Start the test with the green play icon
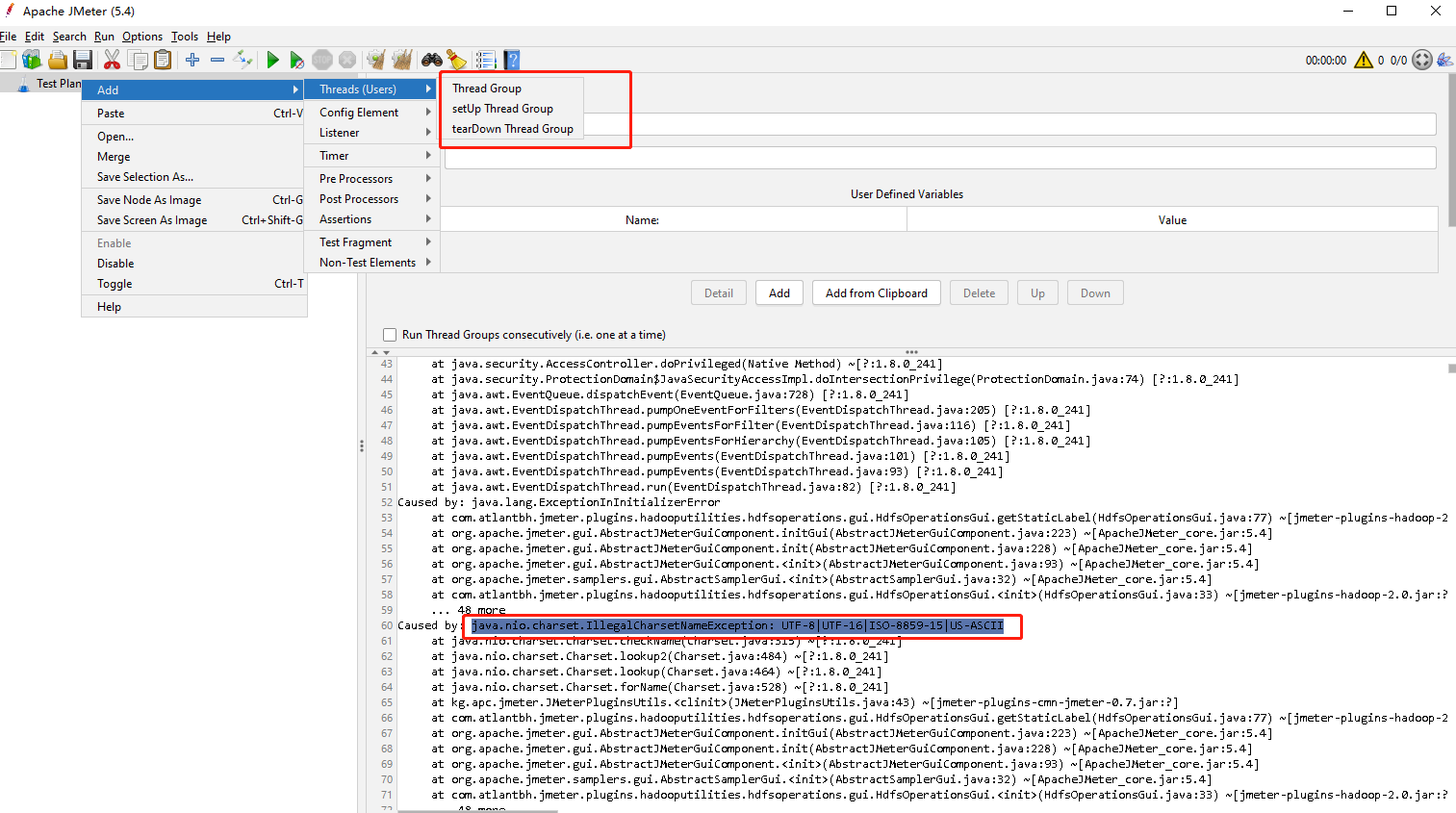 (x=273, y=60)
